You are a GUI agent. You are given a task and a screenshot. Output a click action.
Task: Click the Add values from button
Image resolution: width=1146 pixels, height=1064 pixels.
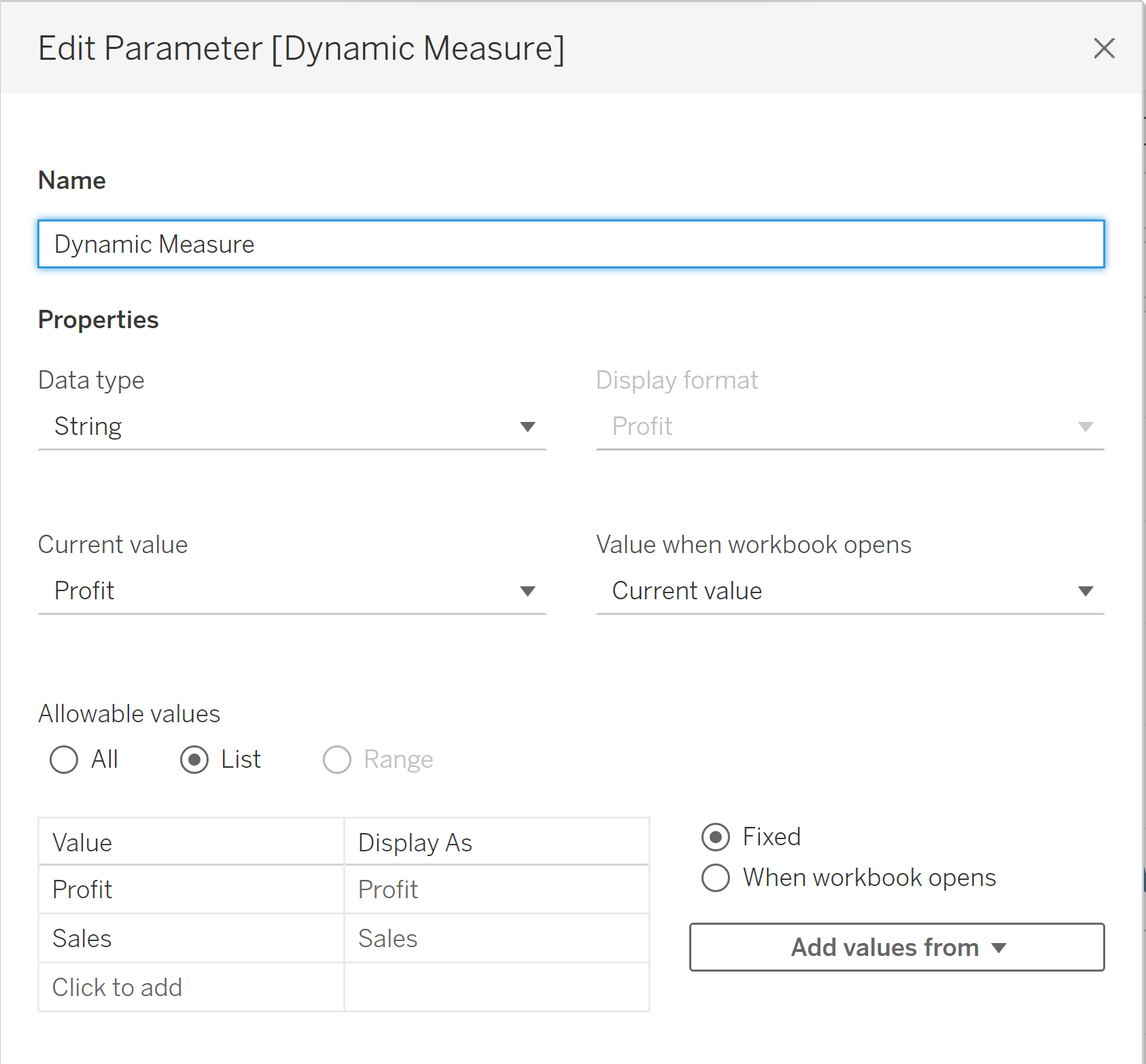tap(897, 947)
